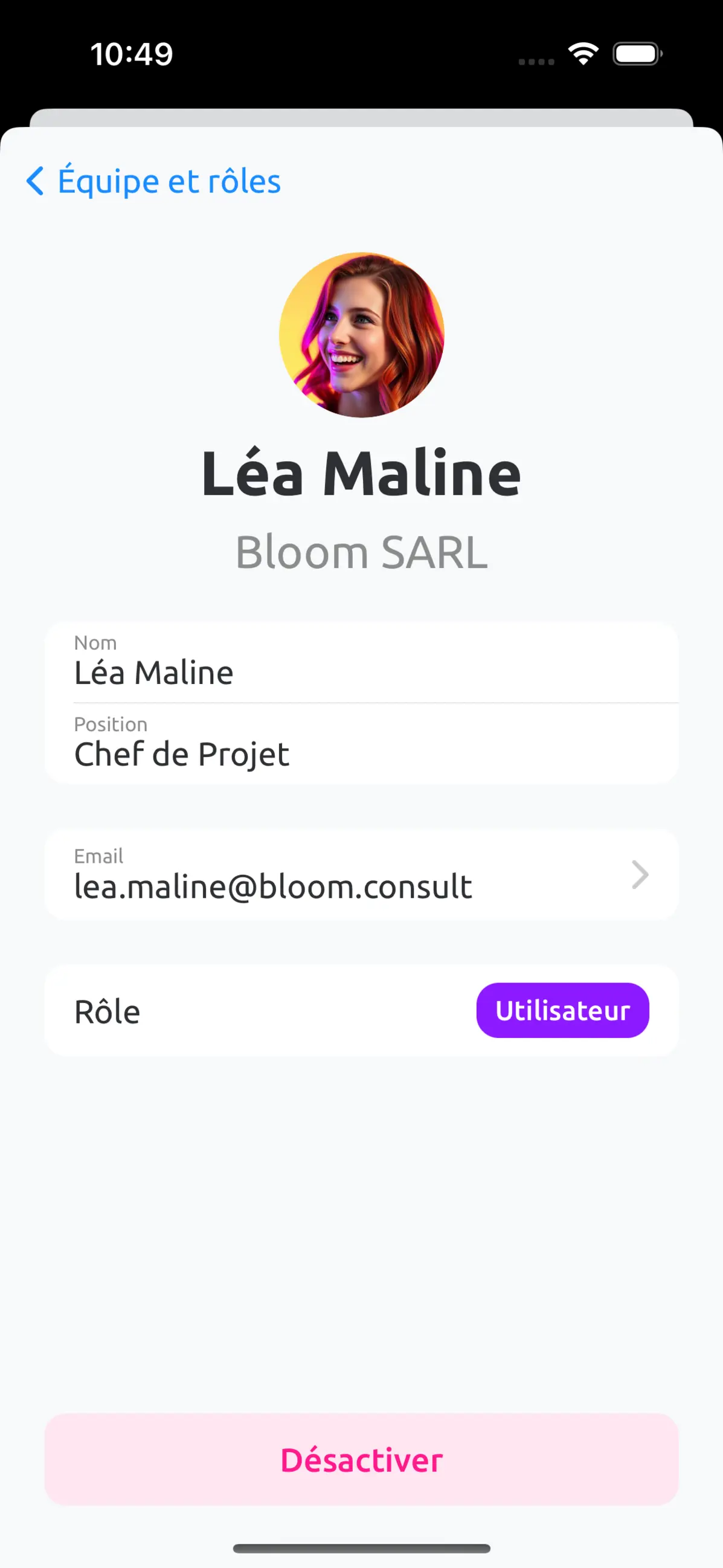Tap the battery icon in status bar
Screen dimensions: 723x1568
pyautogui.click(x=637, y=54)
